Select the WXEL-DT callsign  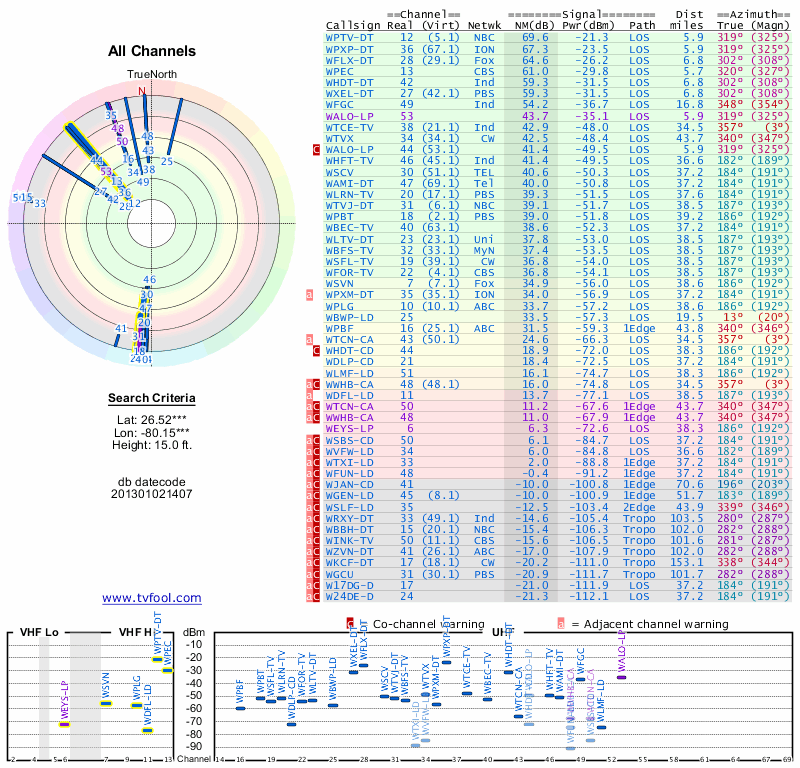(349, 93)
